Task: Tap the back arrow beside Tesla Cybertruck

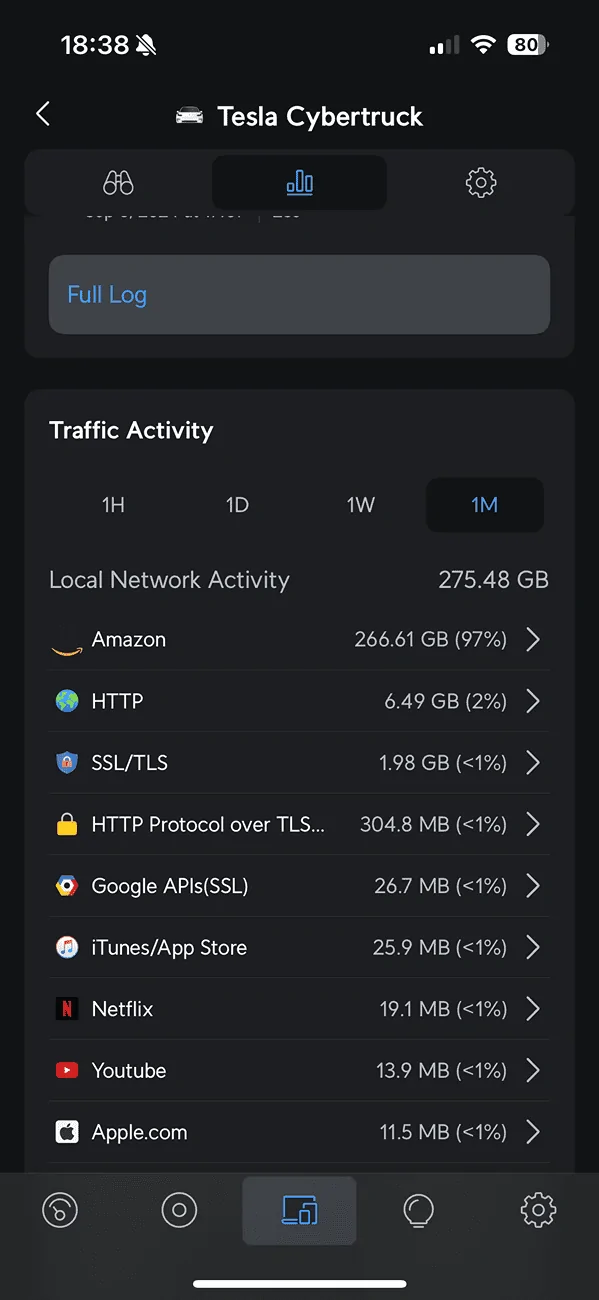Action: pos(42,114)
